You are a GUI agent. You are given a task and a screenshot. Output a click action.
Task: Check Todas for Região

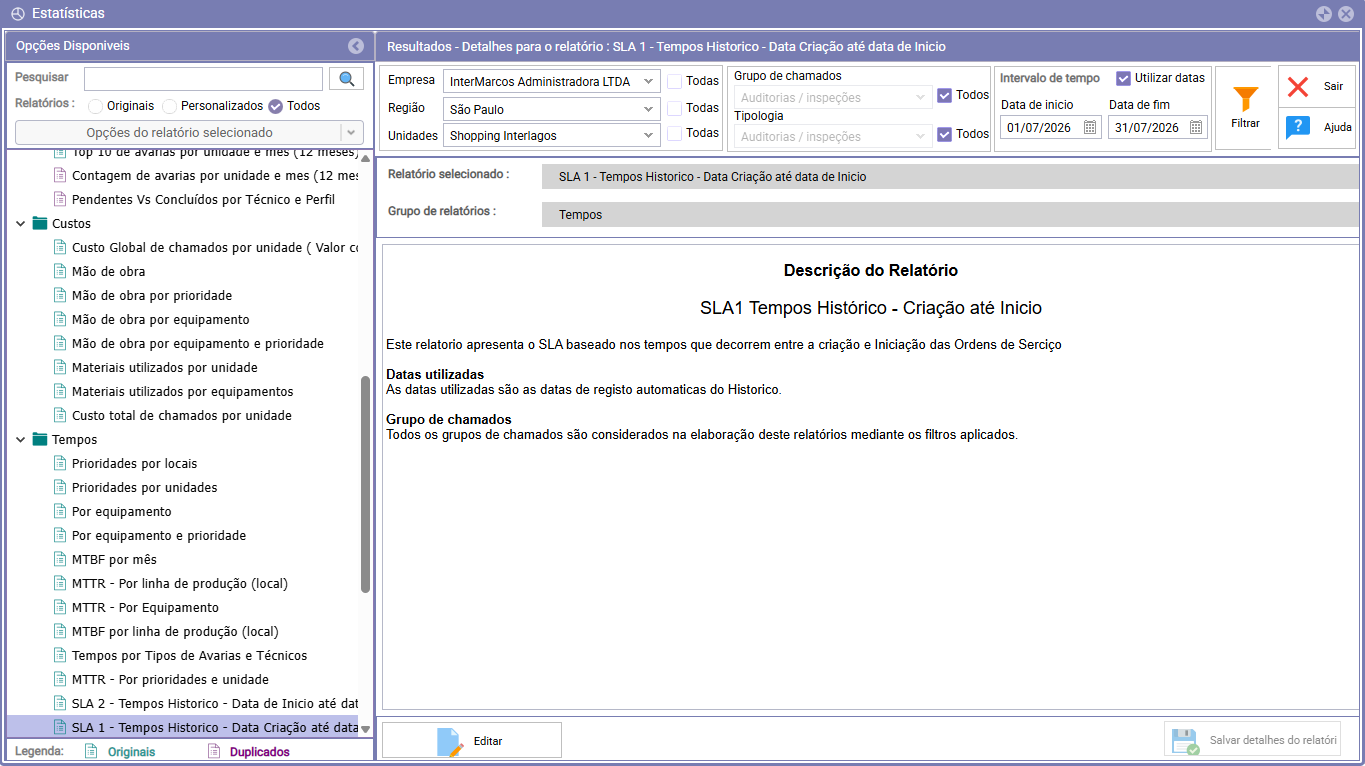[x=675, y=108]
